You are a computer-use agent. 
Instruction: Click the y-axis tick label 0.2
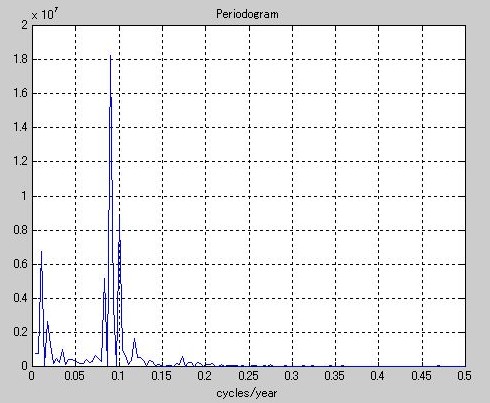click(20, 332)
